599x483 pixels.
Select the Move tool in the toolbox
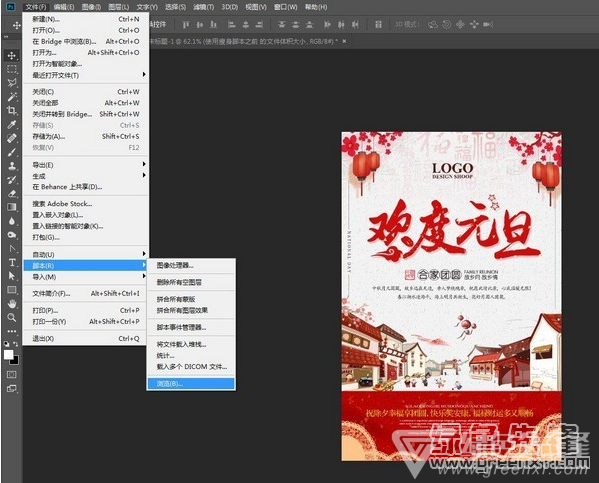[12, 56]
